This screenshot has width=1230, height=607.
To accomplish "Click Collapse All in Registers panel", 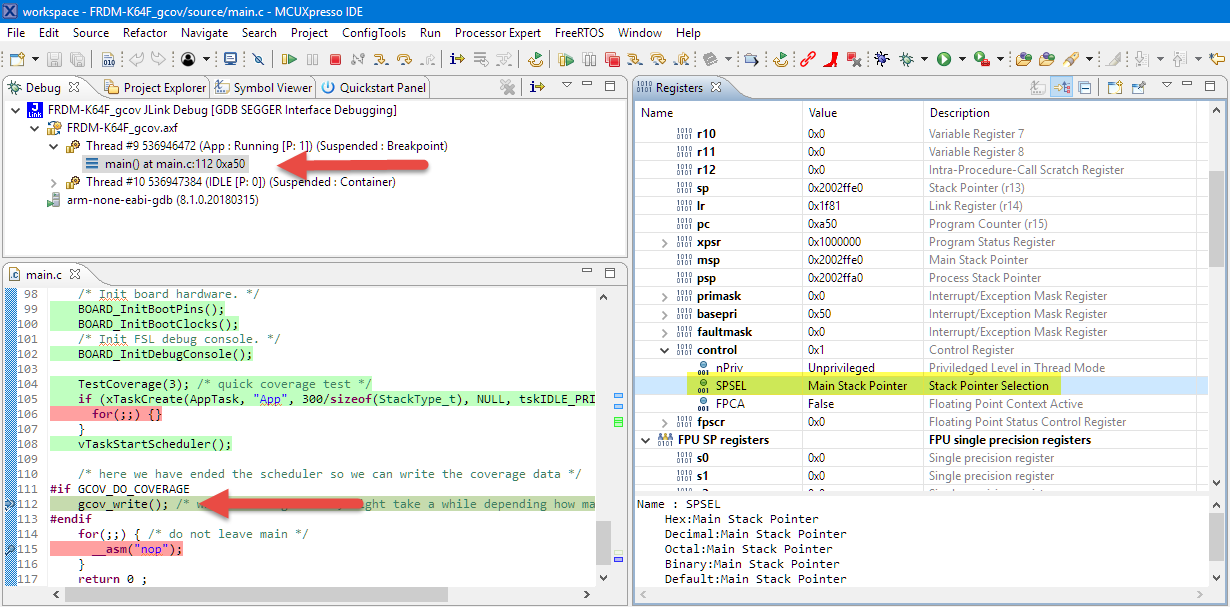I will pyautogui.click(x=1085, y=88).
